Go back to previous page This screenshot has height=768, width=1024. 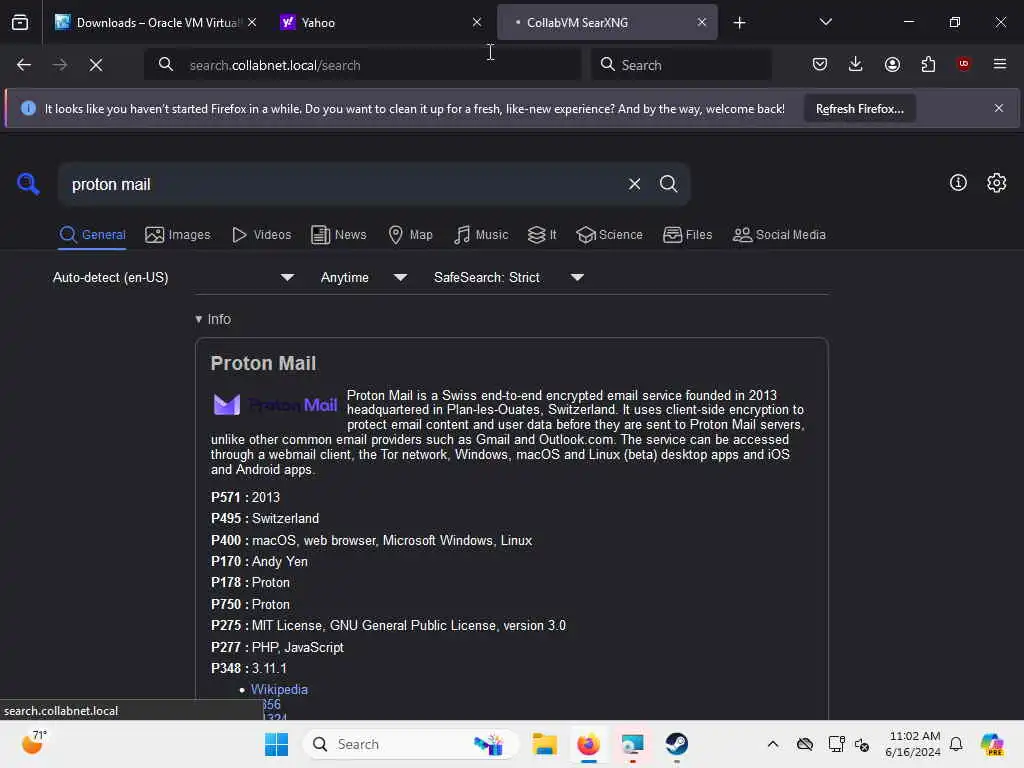[x=24, y=65]
